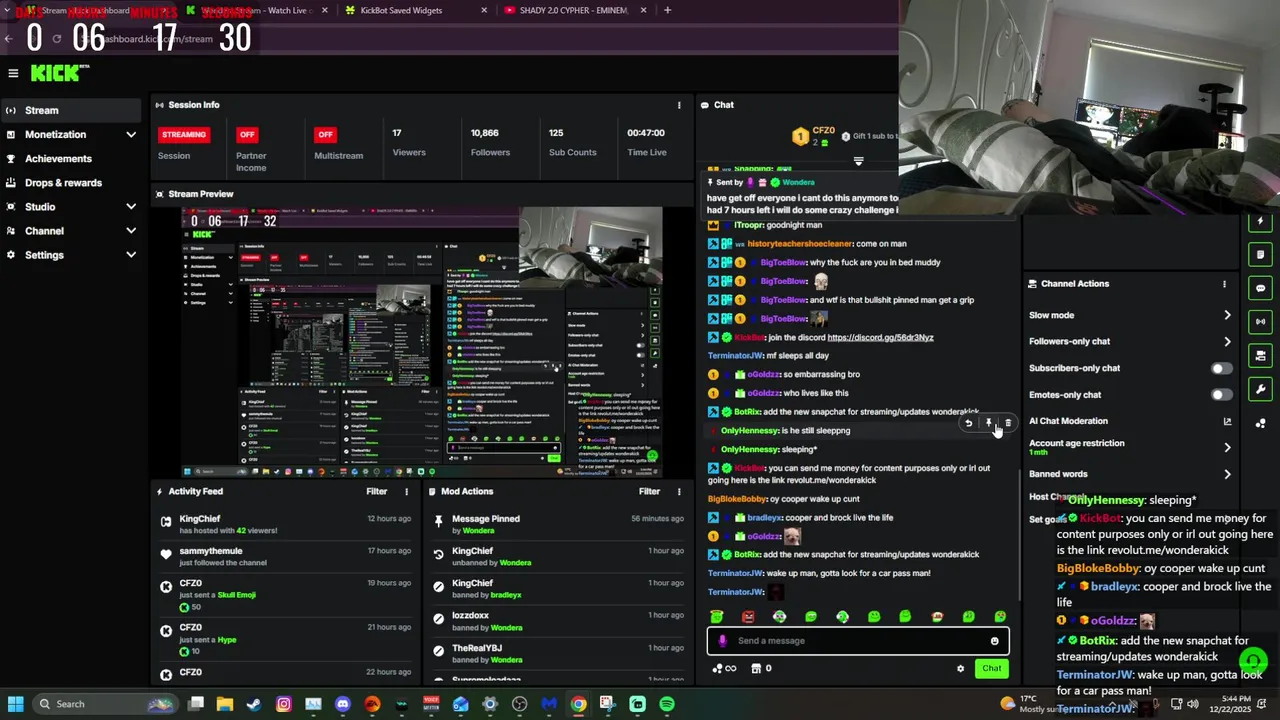Open the Activity Feed three-dot menu

406,492
